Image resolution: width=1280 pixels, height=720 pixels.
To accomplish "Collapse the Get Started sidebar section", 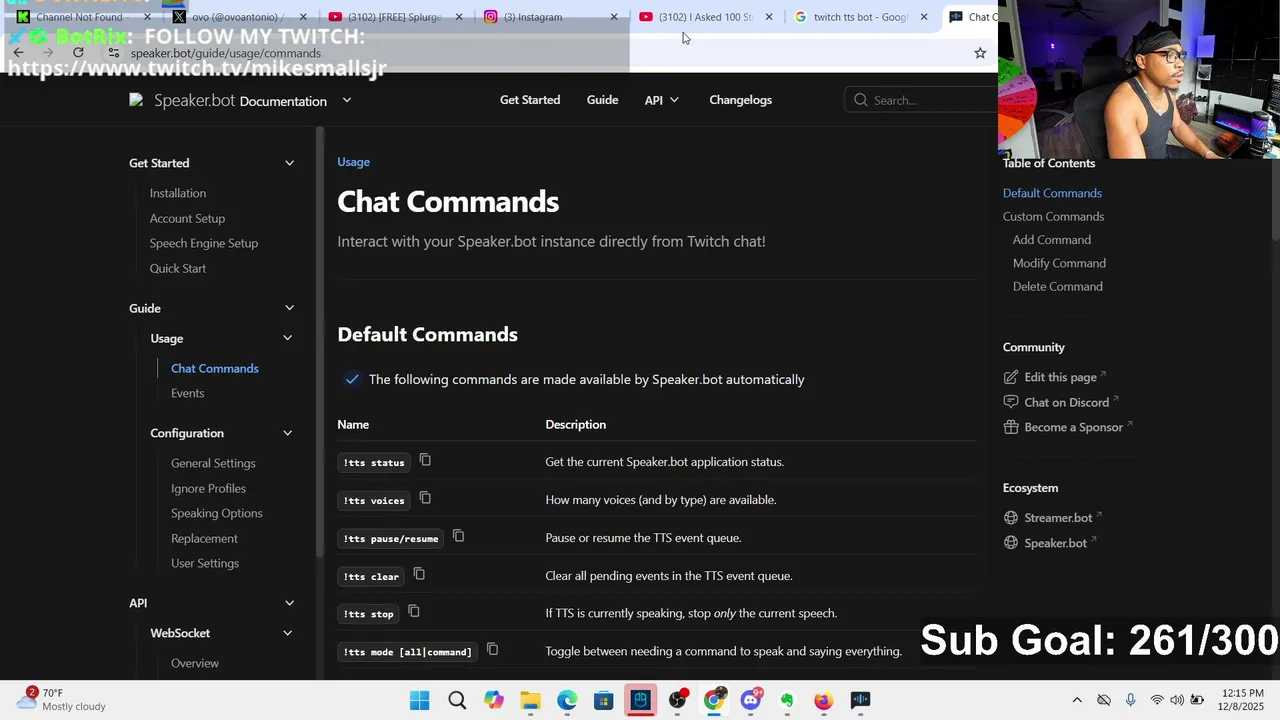I will [x=289, y=163].
